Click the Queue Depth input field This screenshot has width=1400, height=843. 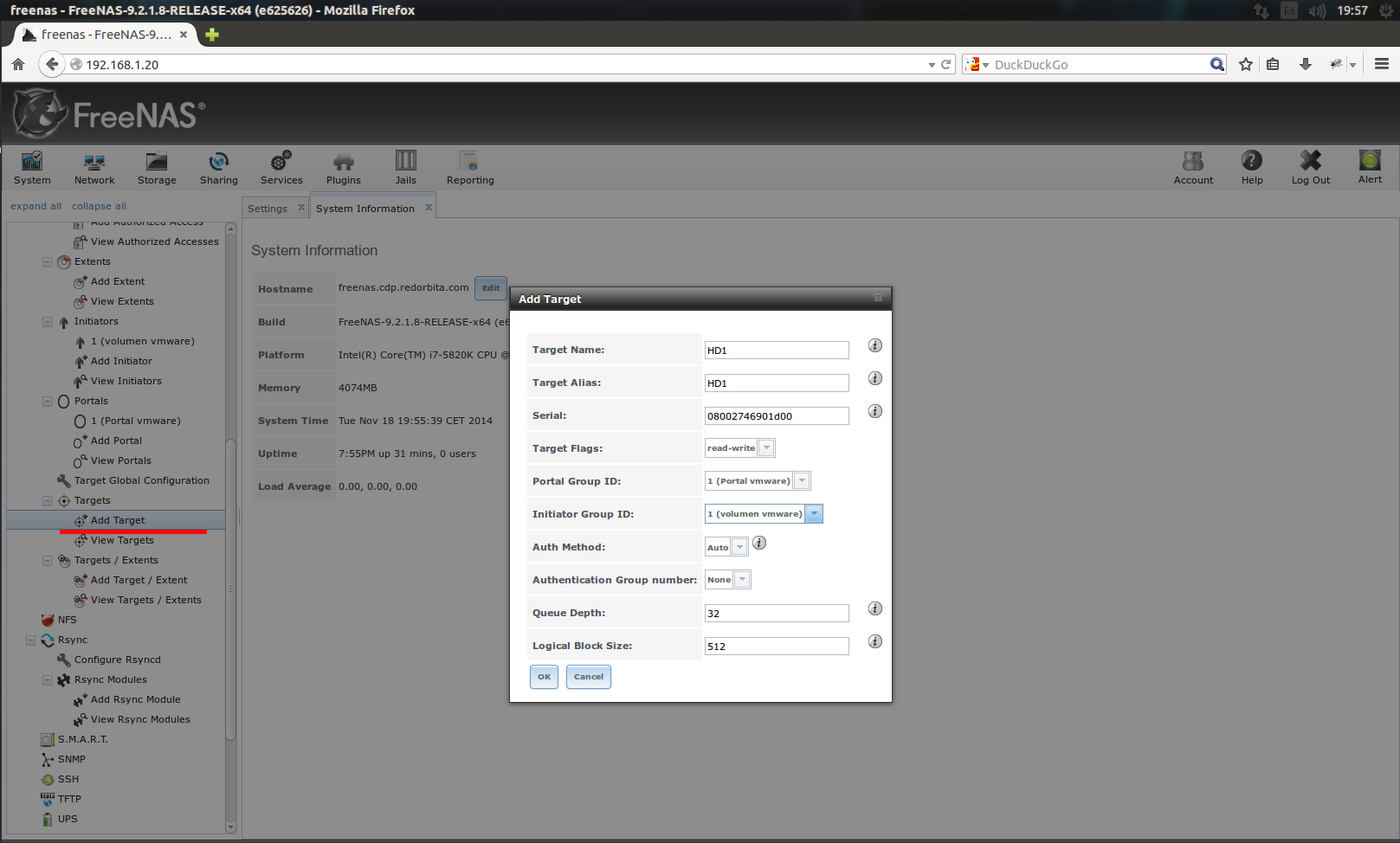pos(777,614)
